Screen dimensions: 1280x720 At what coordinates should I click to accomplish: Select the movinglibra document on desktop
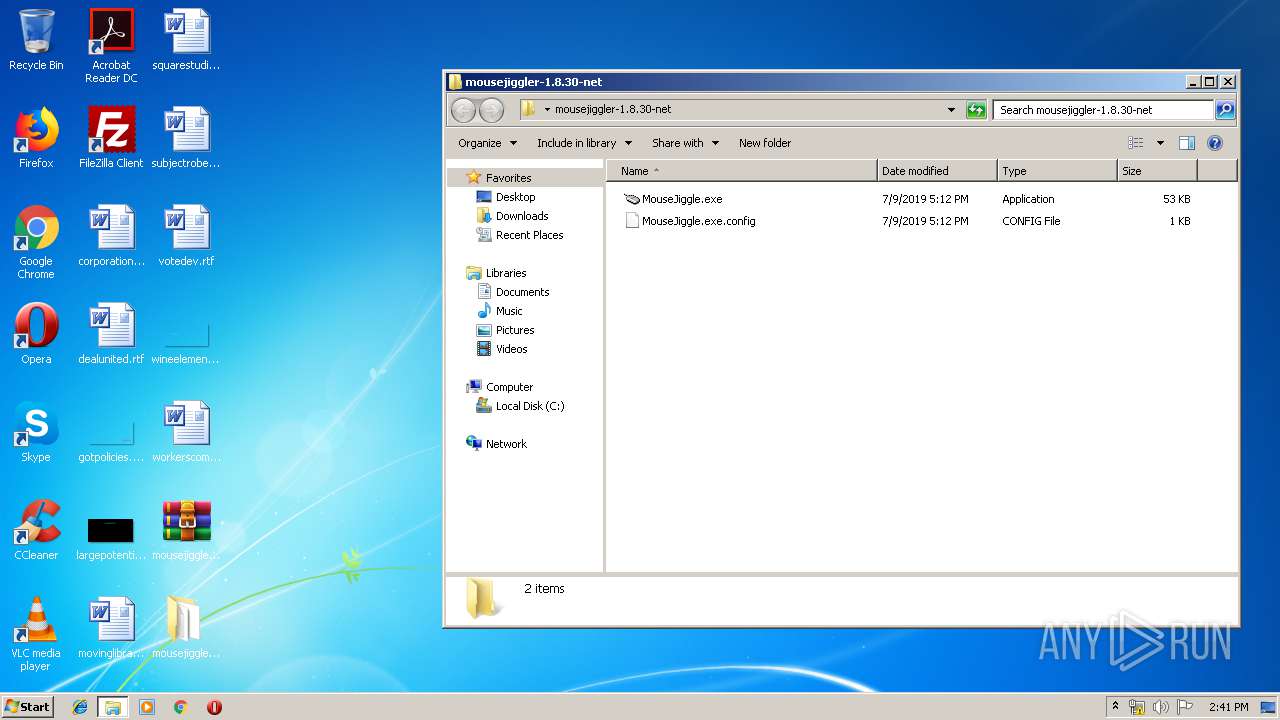pyautogui.click(x=111, y=628)
